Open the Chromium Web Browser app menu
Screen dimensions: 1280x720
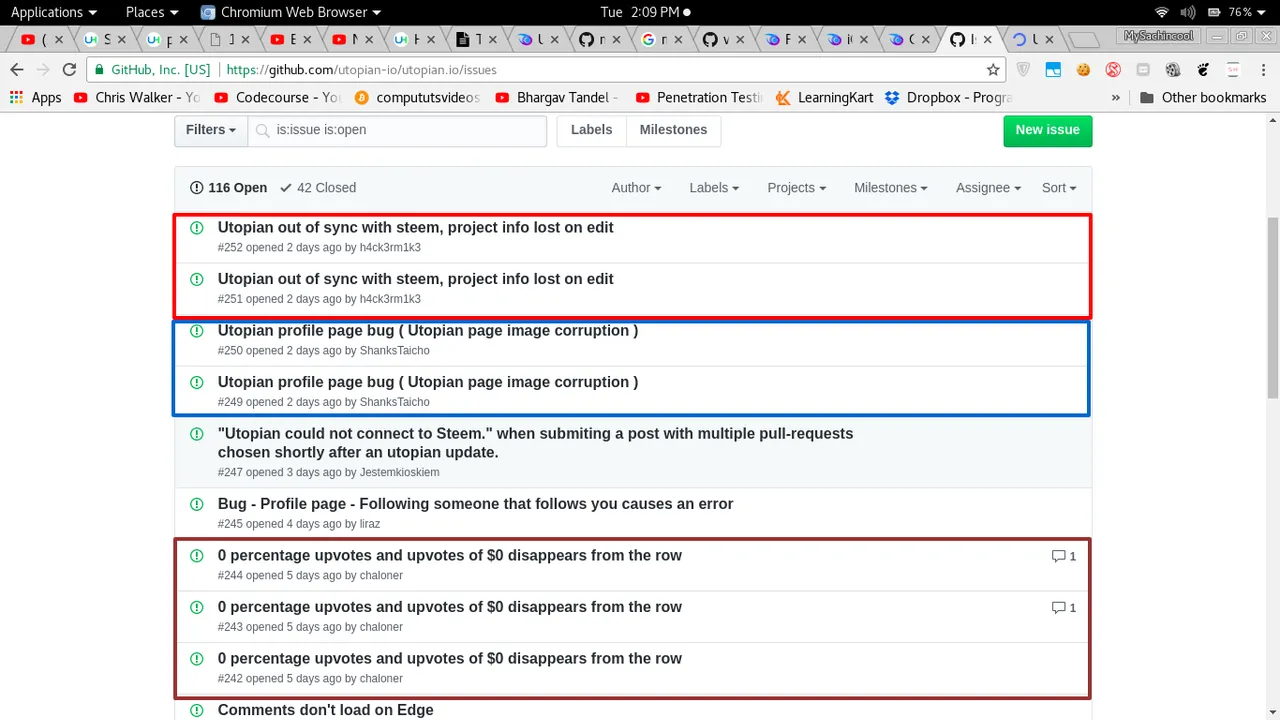291,12
